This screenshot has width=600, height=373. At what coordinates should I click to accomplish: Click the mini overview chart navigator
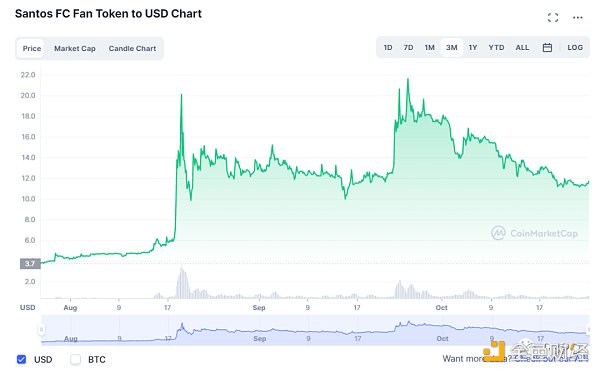tap(315, 330)
